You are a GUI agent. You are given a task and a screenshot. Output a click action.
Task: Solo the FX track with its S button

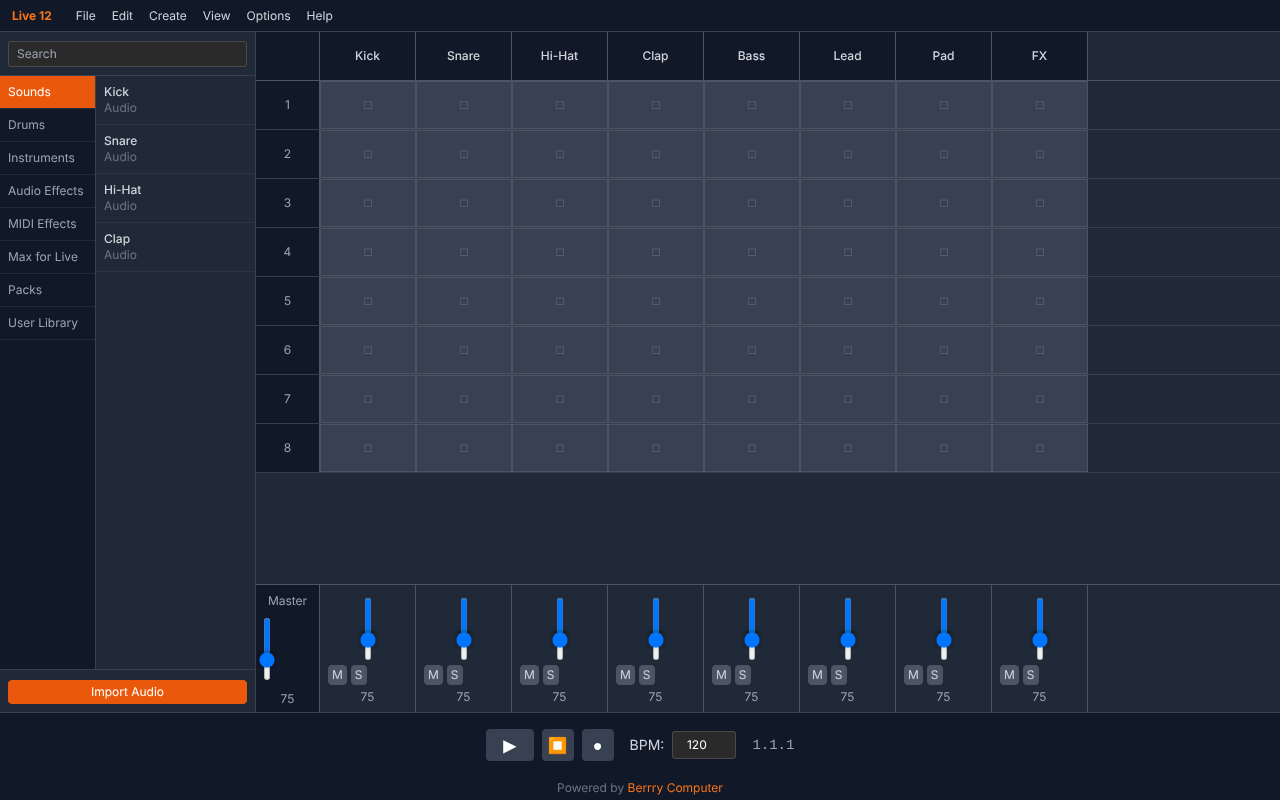click(1030, 675)
